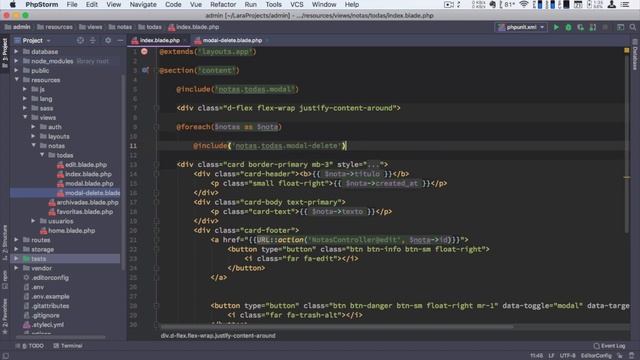Toggle the Favorites side tab
Screen dimensions: 640x360
(x=5, y=316)
